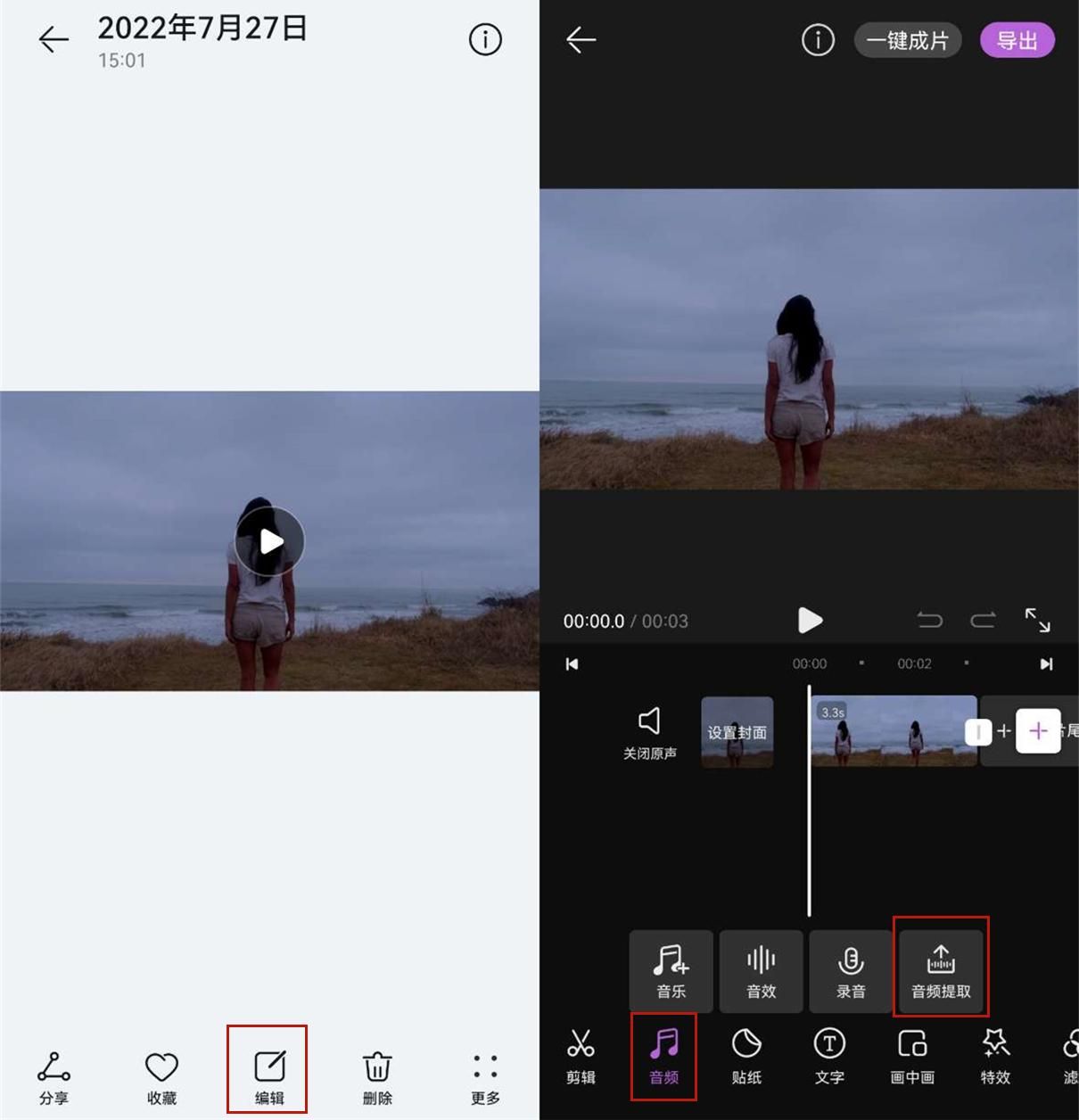Open the 音乐 music option
The image size is (1079, 1120).
coord(671,972)
